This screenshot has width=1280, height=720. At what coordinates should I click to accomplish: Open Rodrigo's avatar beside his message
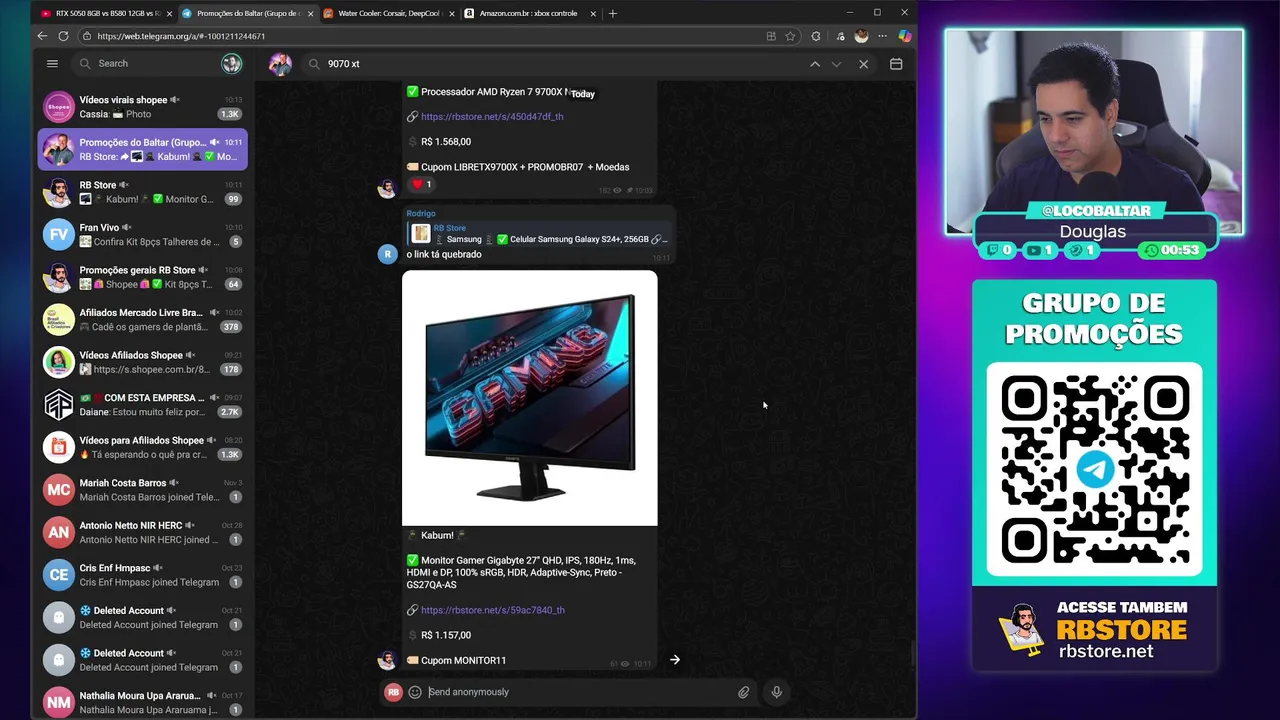point(388,254)
